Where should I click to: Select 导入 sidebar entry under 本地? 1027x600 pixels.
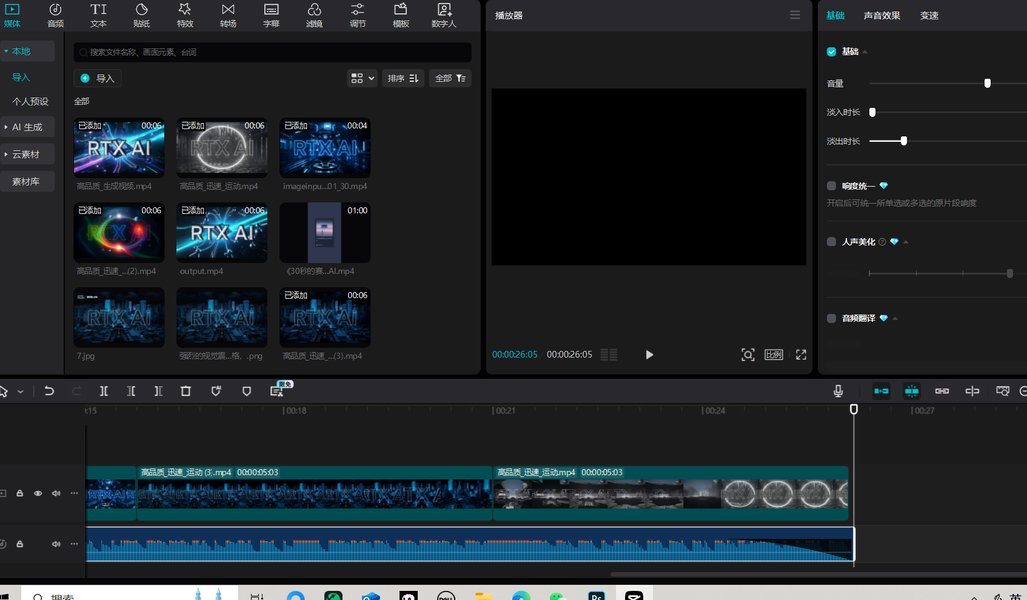coord(21,77)
